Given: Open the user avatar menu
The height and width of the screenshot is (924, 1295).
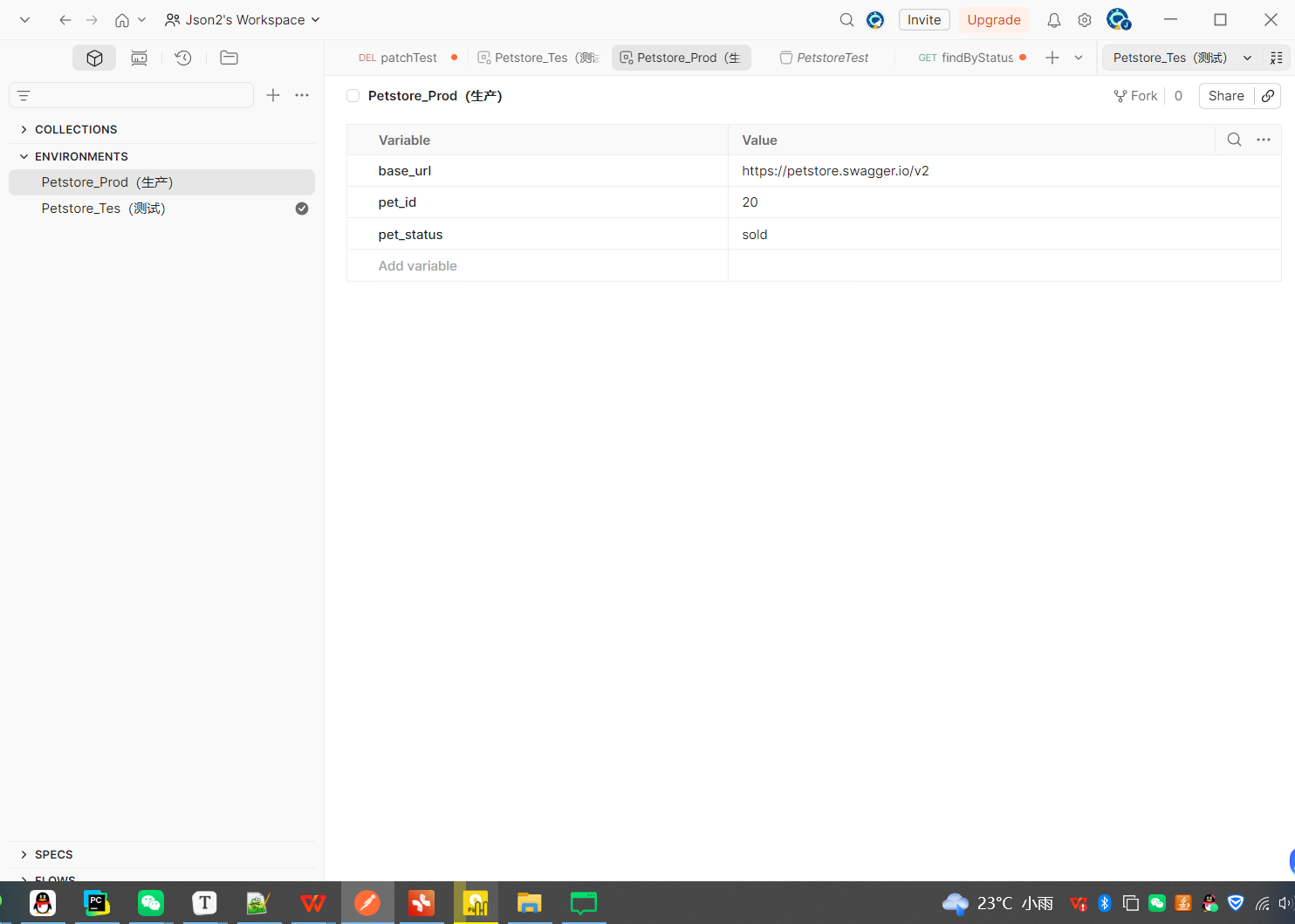Looking at the screenshot, I should [1119, 19].
